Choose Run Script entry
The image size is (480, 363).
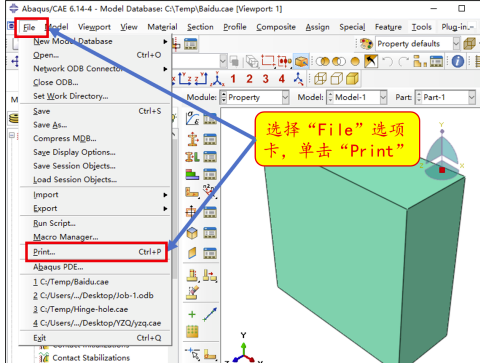[x=95, y=223]
